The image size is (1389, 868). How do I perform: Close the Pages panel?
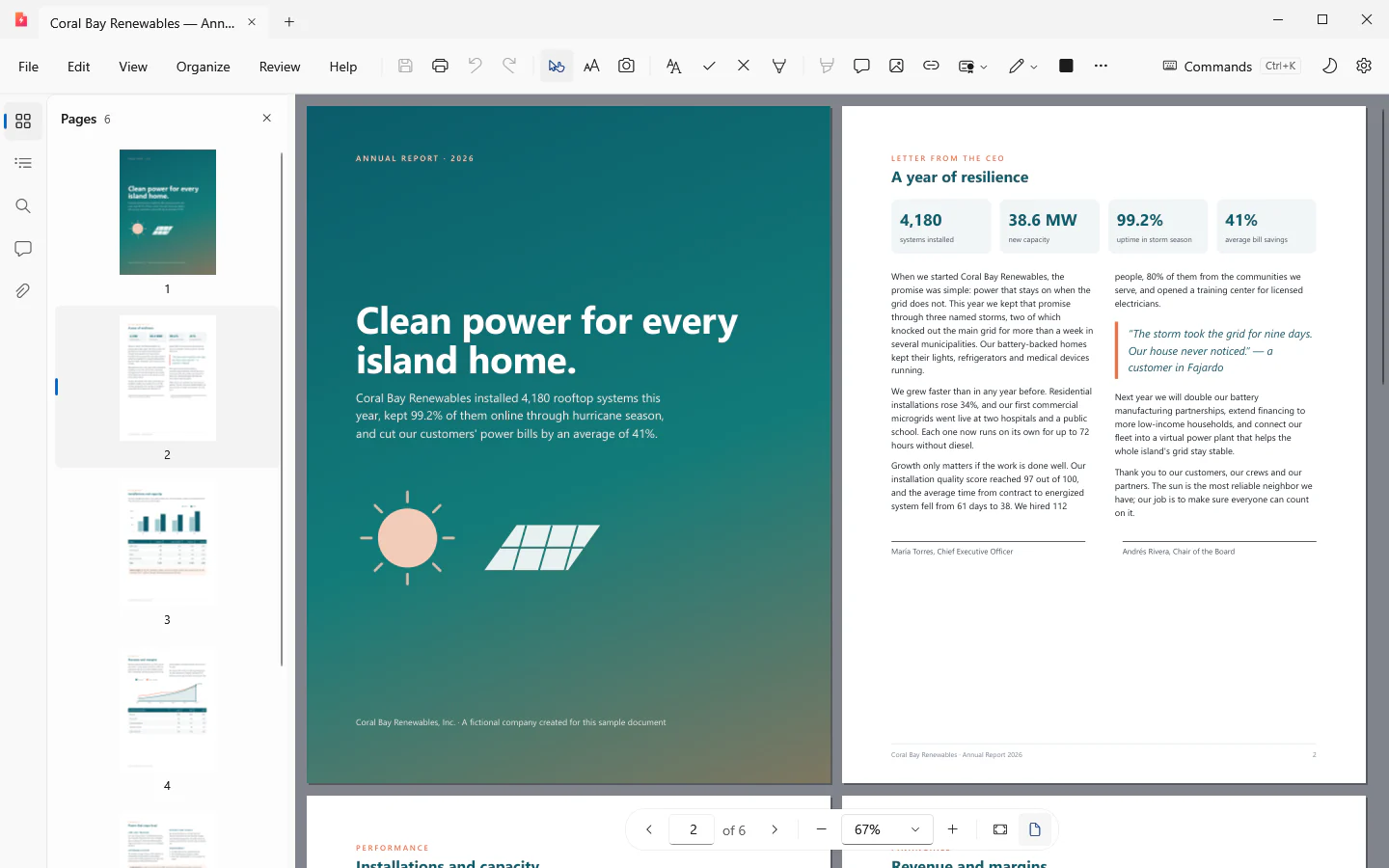pyautogui.click(x=267, y=118)
